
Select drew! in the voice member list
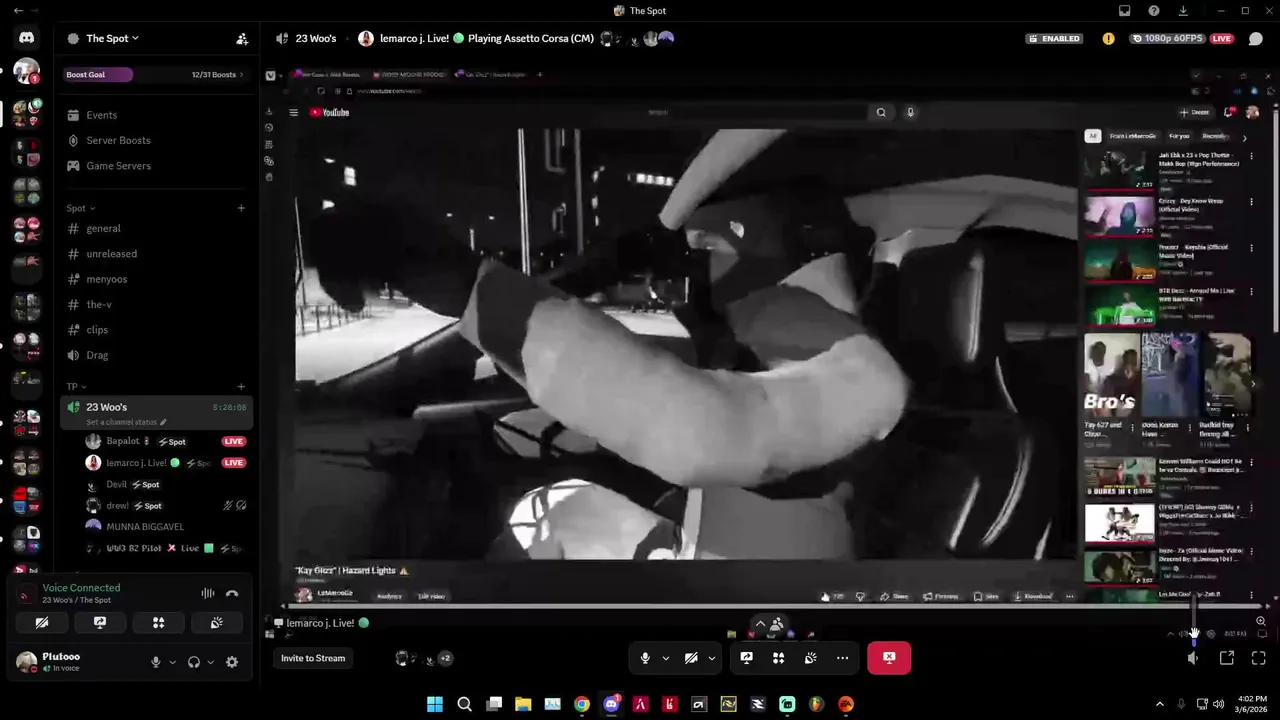165,506
